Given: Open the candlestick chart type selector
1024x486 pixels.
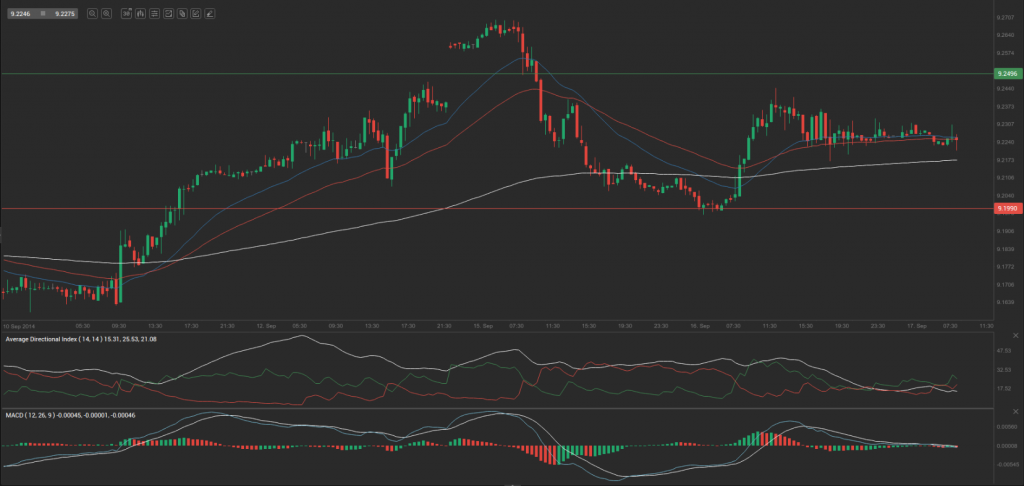Looking at the screenshot, I should click(140, 14).
